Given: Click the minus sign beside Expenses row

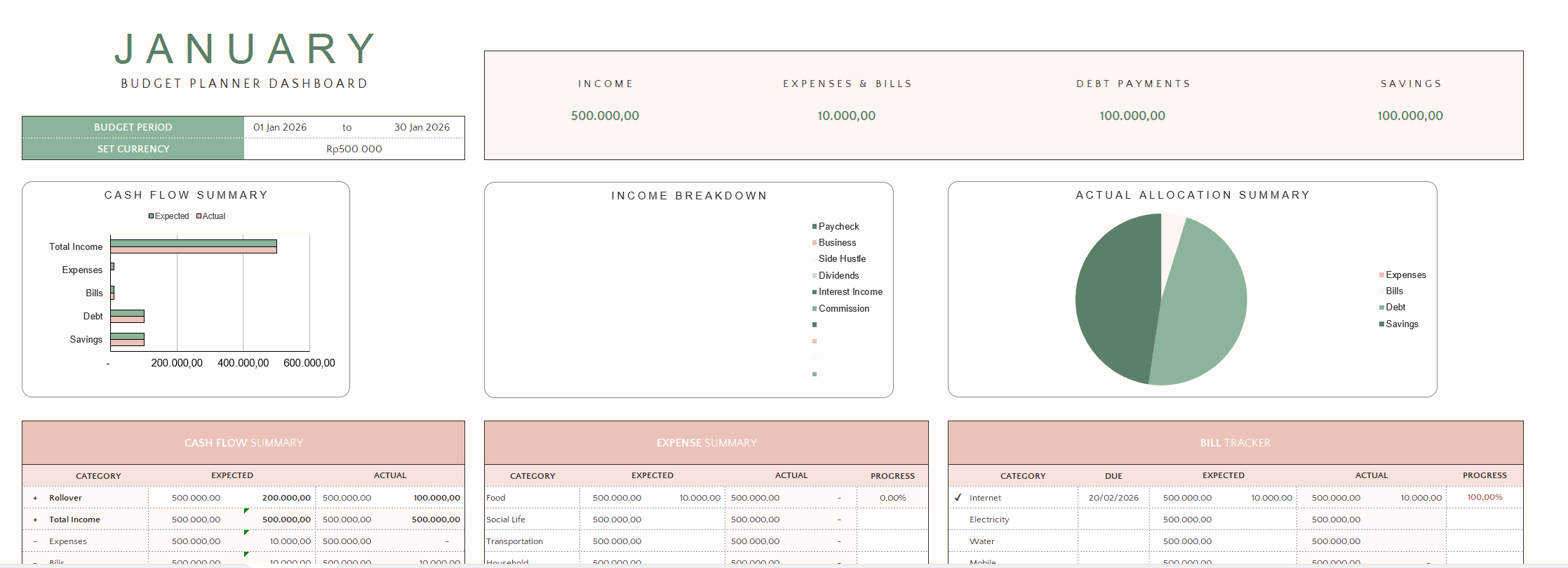Looking at the screenshot, I should pos(35,542).
